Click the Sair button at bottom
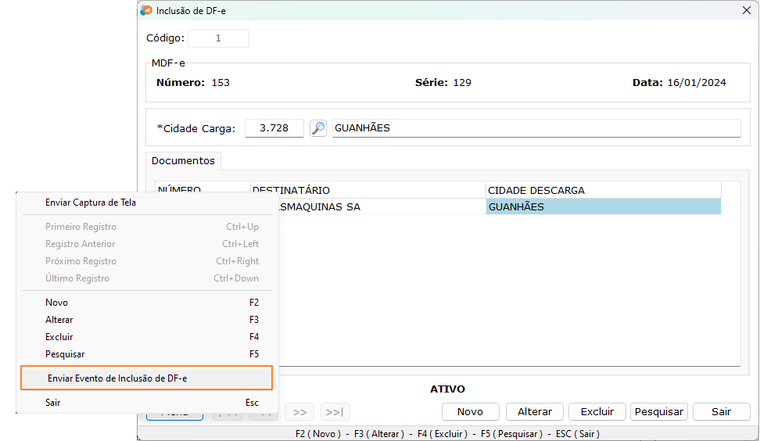Image resolution: width=760 pixels, height=441 pixels. (721, 411)
